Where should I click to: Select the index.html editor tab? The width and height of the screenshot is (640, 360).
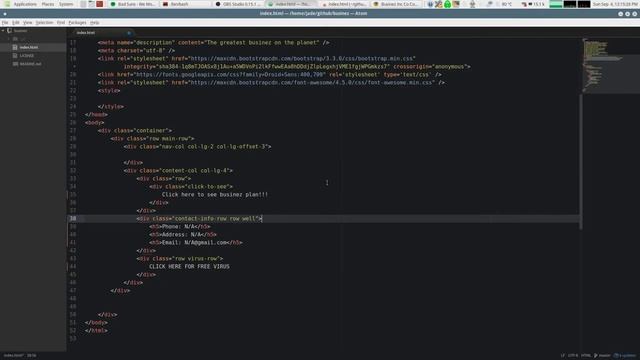pos(101,33)
